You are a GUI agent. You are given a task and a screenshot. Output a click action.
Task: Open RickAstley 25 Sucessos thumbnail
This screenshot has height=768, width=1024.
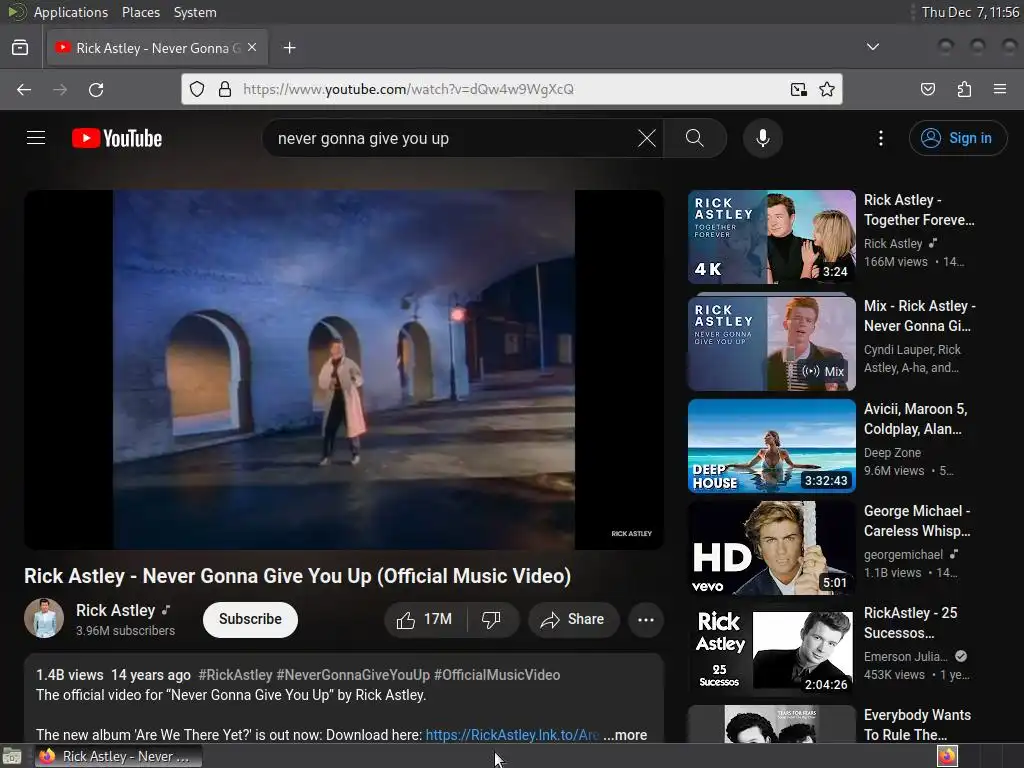[771, 649]
